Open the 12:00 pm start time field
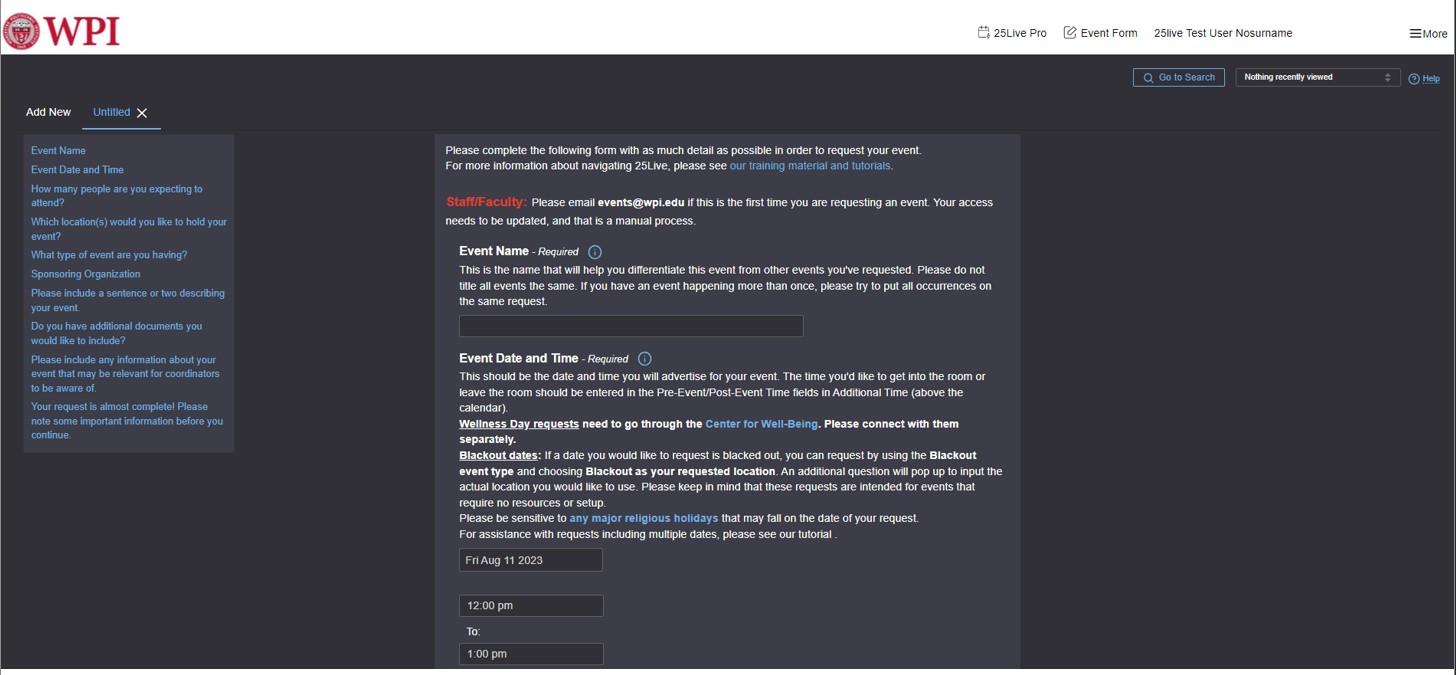The height and width of the screenshot is (675, 1456). (531, 605)
